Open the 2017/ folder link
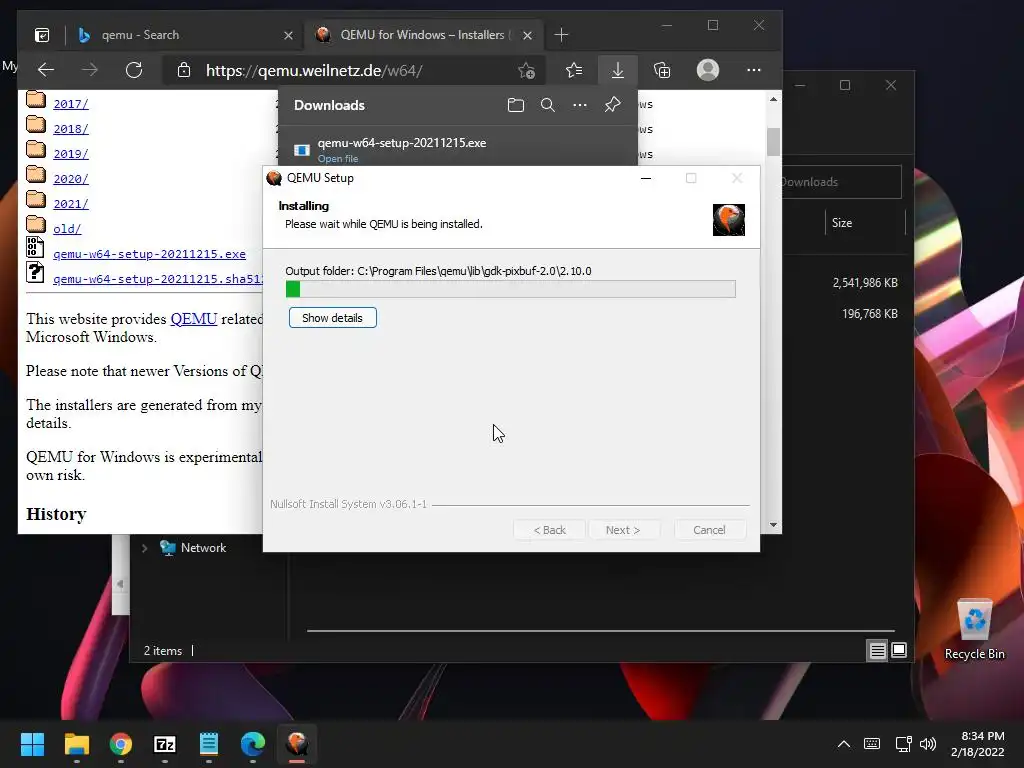The width and height of the screenshot is (1024, 768). click(71, 104)
